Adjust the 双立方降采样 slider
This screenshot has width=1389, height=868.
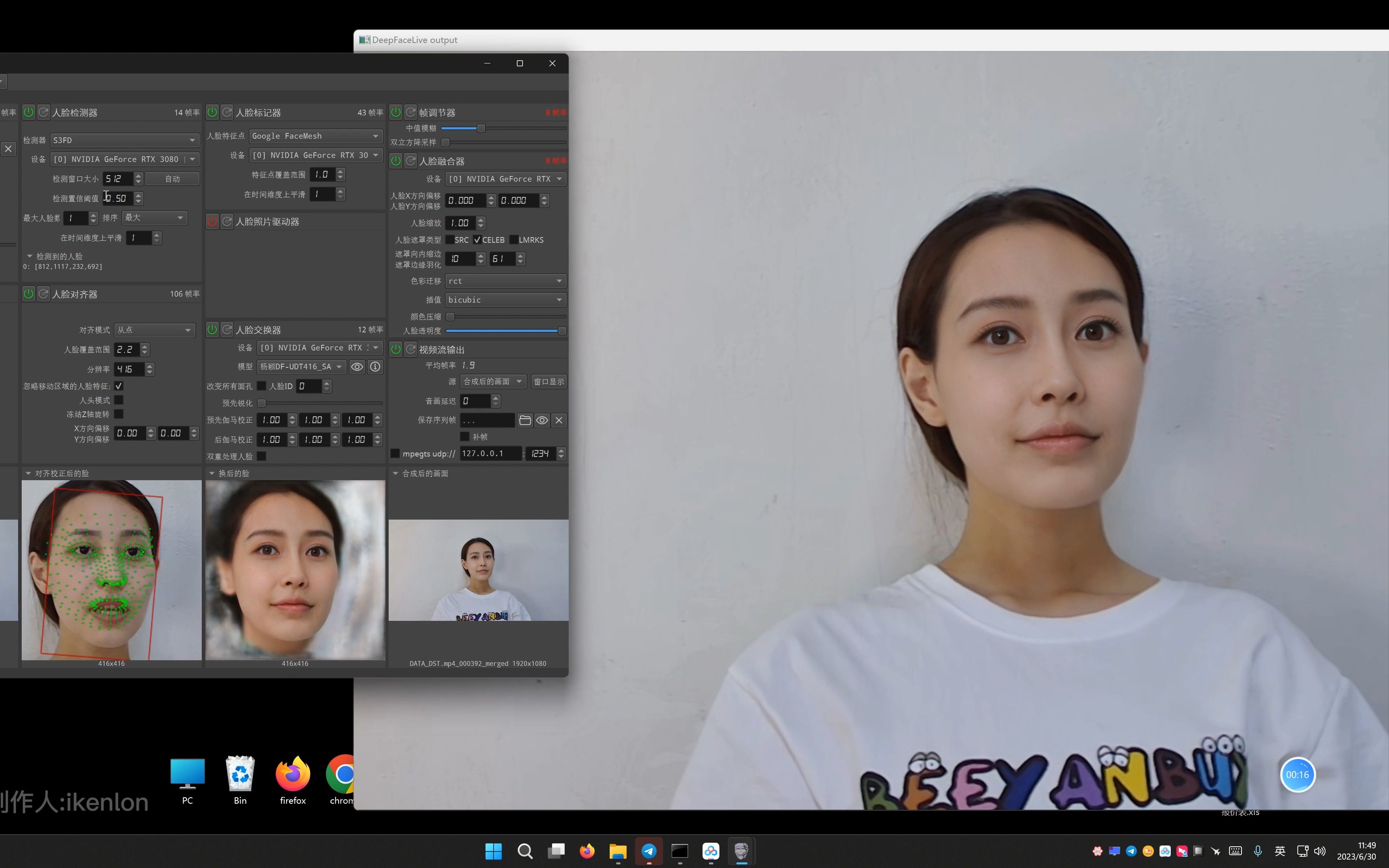[x=504, y=142]
